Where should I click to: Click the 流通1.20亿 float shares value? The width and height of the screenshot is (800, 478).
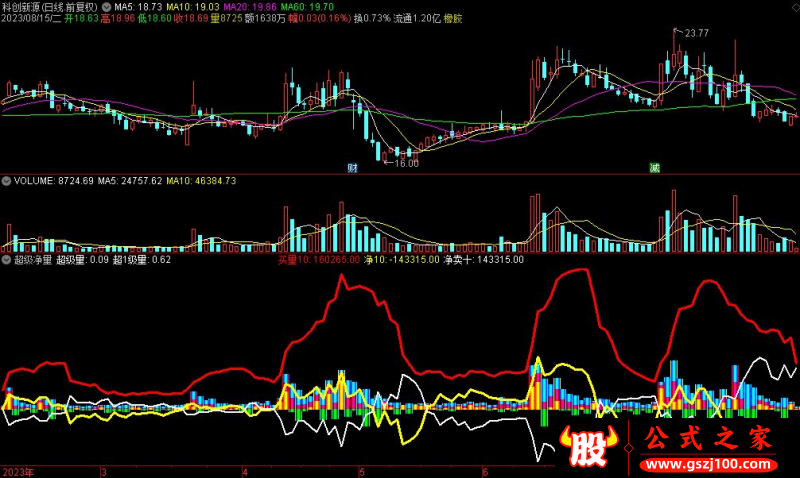[417, 18]
